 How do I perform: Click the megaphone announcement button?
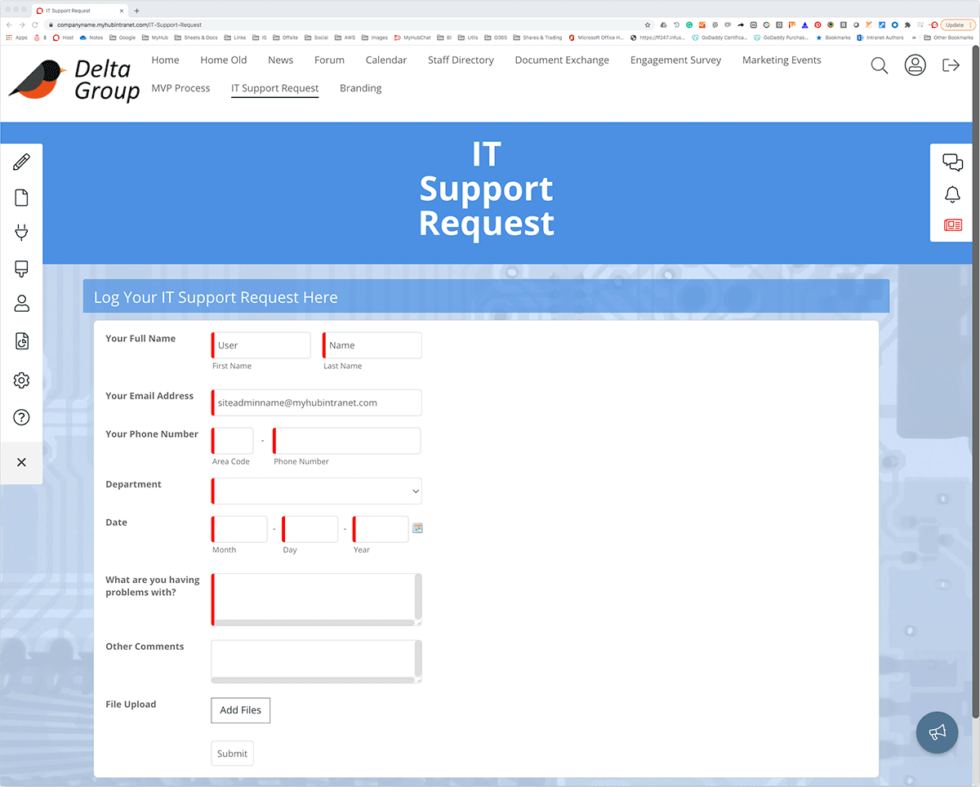[x=936, y=733]
